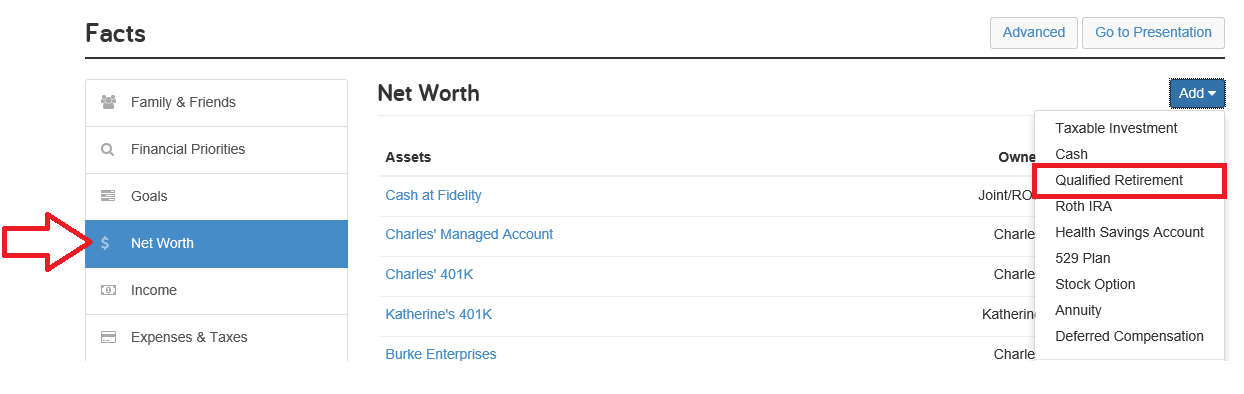
Task: Choose Taxable Investment in the dropdown
Action: click(x=1116, y=128)
